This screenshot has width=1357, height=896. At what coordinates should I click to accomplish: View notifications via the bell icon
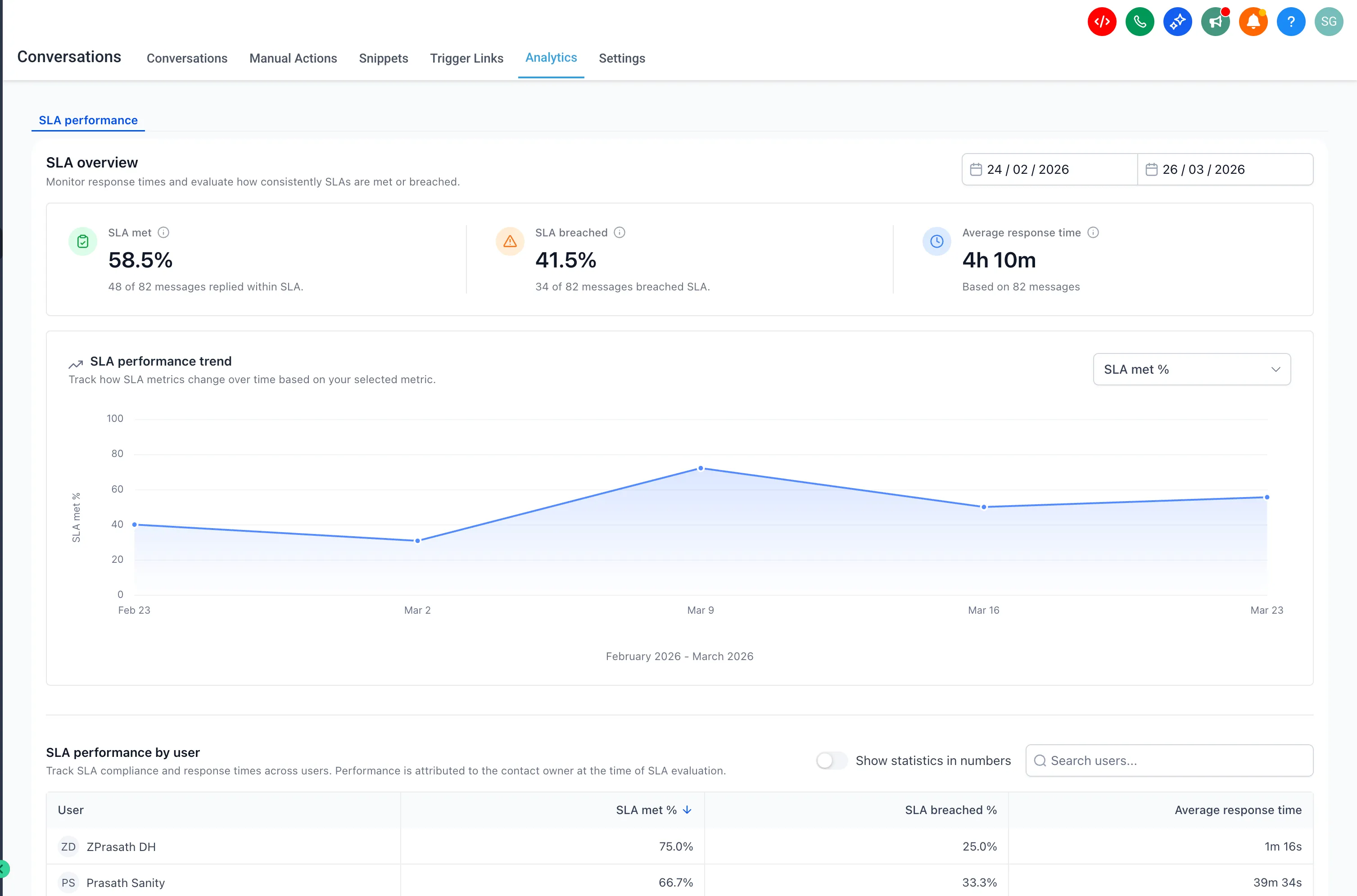click(1253, 22)
